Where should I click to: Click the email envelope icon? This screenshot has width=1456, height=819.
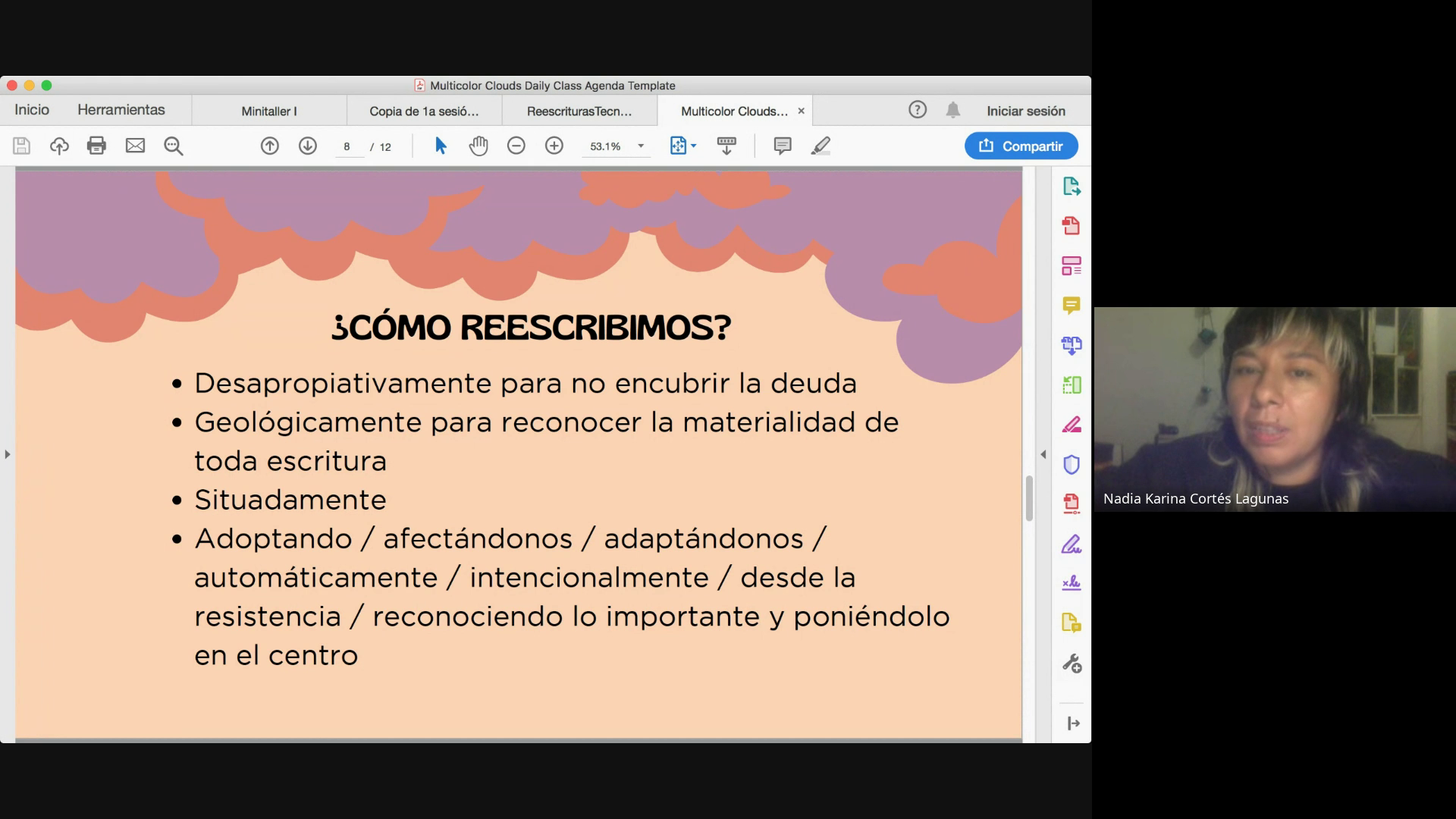[x=135, y=146]
